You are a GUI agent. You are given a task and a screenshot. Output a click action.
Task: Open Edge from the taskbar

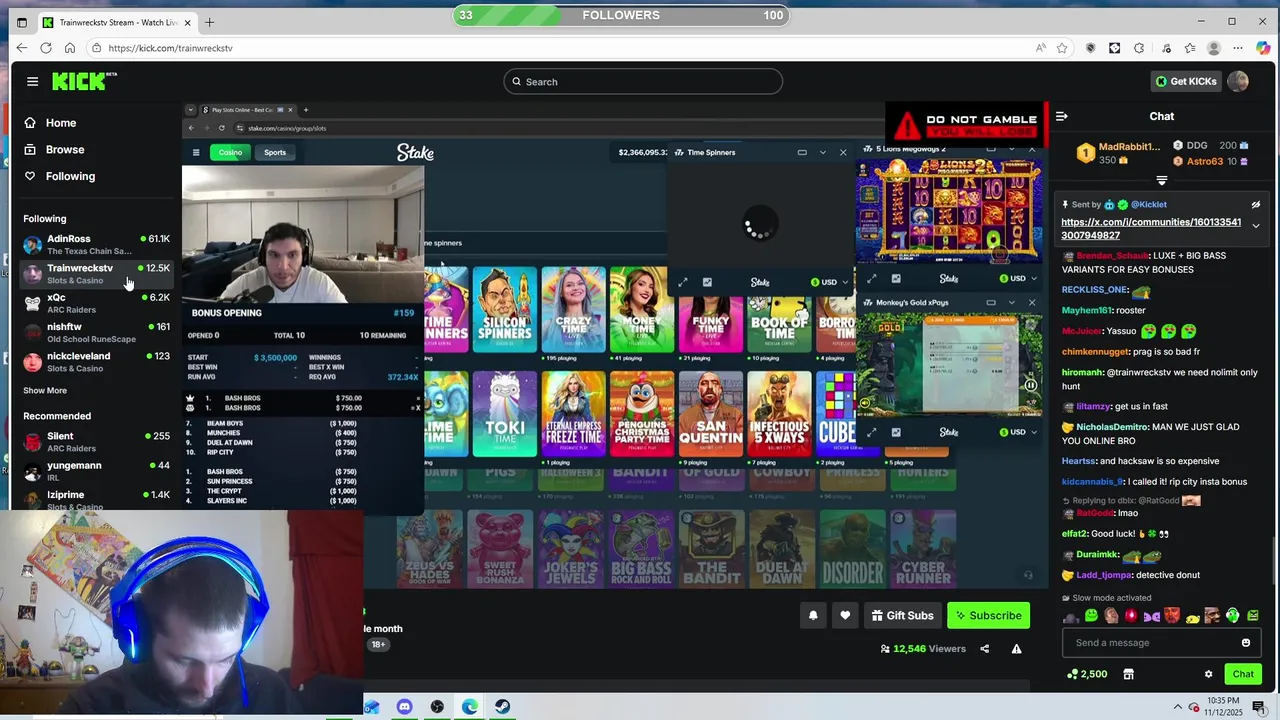coord(469,707)
